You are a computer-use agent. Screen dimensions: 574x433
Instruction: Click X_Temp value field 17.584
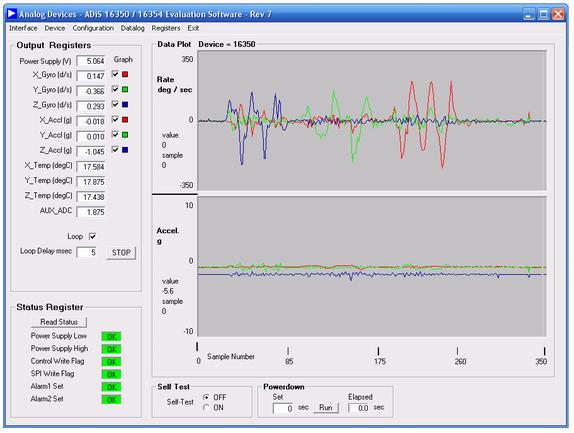pyautogui.click(x=91, y=167)
